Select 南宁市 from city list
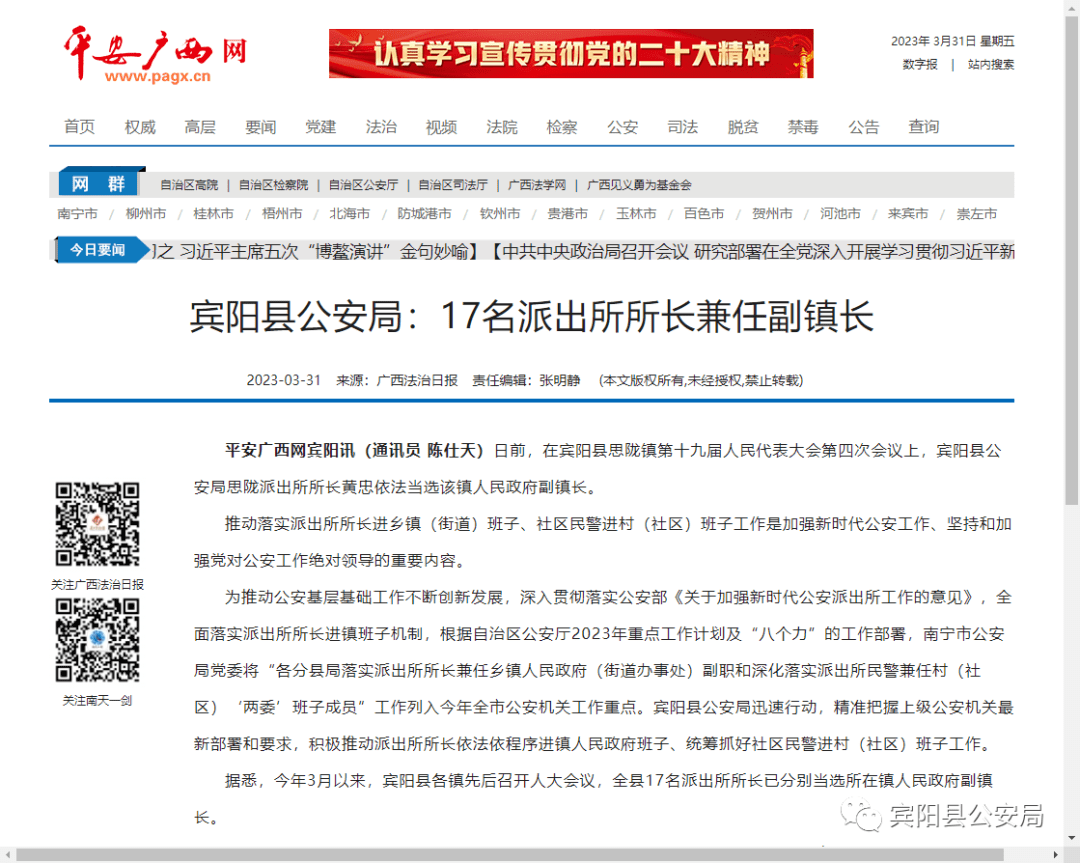Screen dimensions: 1080x863 (78, 214)
